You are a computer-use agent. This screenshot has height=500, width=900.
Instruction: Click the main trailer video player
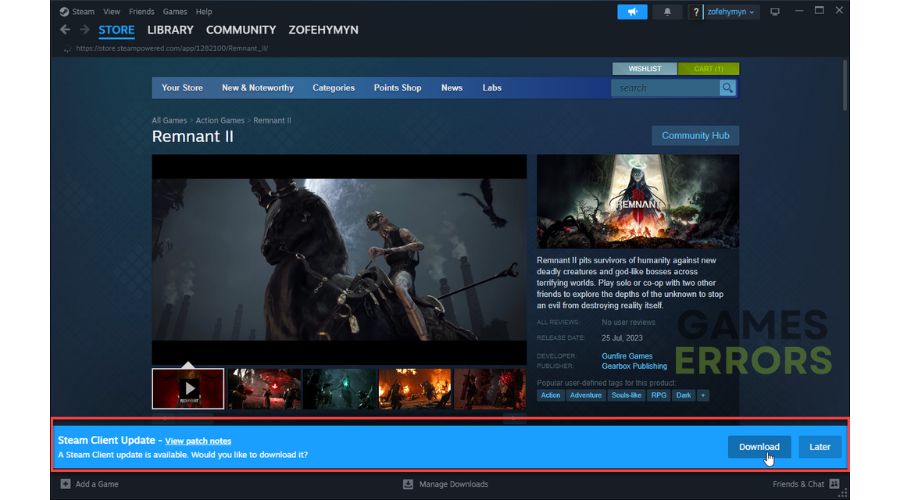339,259
